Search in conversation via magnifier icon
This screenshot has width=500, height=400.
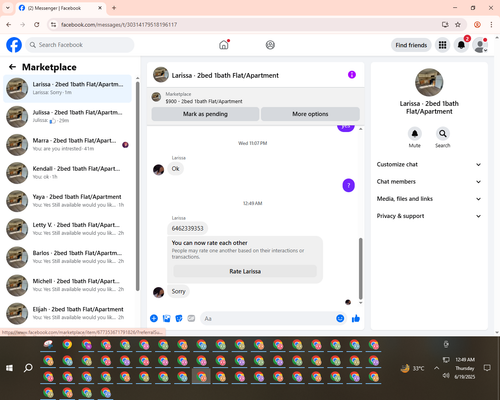442,134
